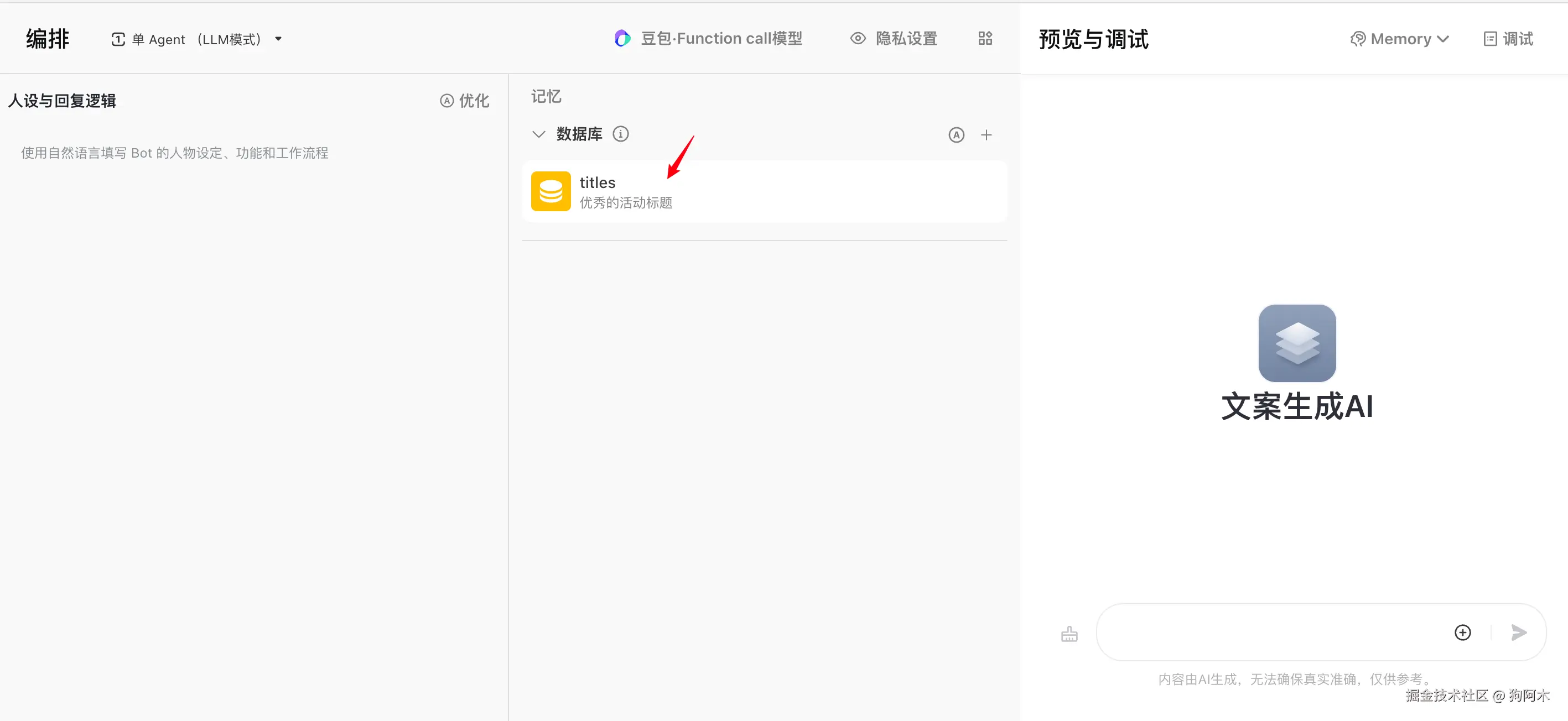Click the grid layout icon in header
The image size is (1568, 721).
tap(985, 38)
